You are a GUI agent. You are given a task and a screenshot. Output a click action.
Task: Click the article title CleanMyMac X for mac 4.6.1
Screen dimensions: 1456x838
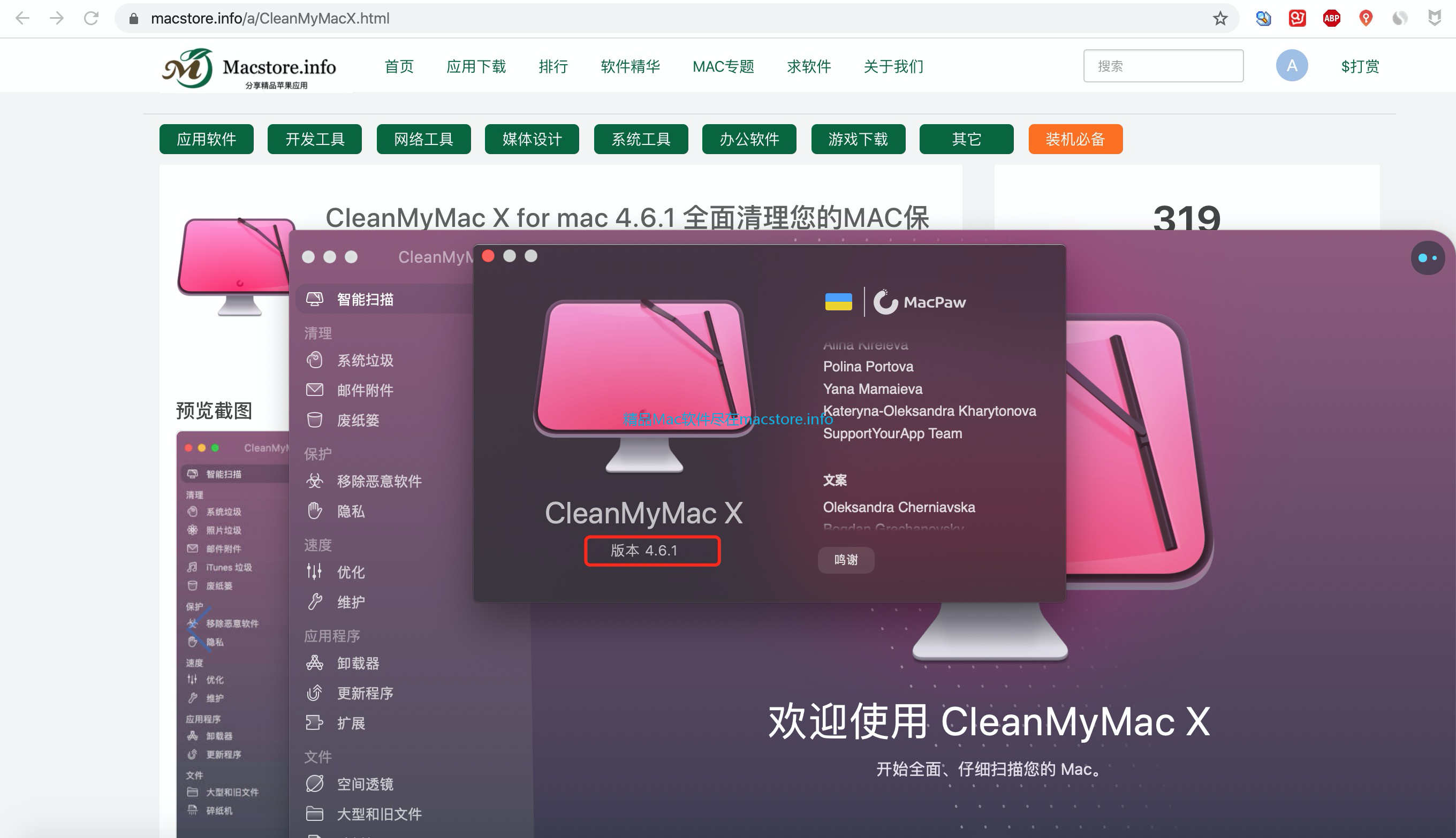click(x=627, y=218)
